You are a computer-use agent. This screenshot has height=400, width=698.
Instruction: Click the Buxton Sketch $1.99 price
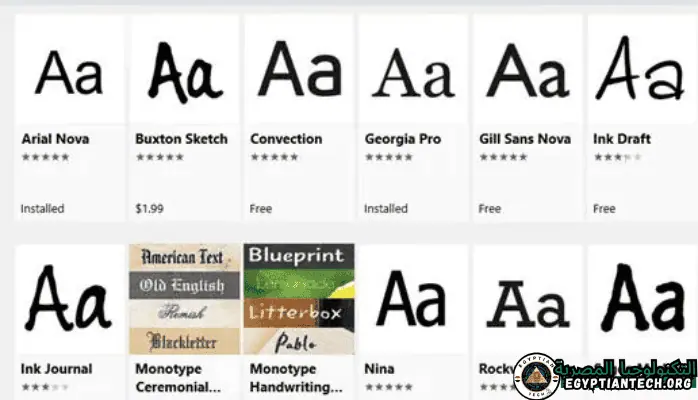pyautogui.click(x=149, y=209)
